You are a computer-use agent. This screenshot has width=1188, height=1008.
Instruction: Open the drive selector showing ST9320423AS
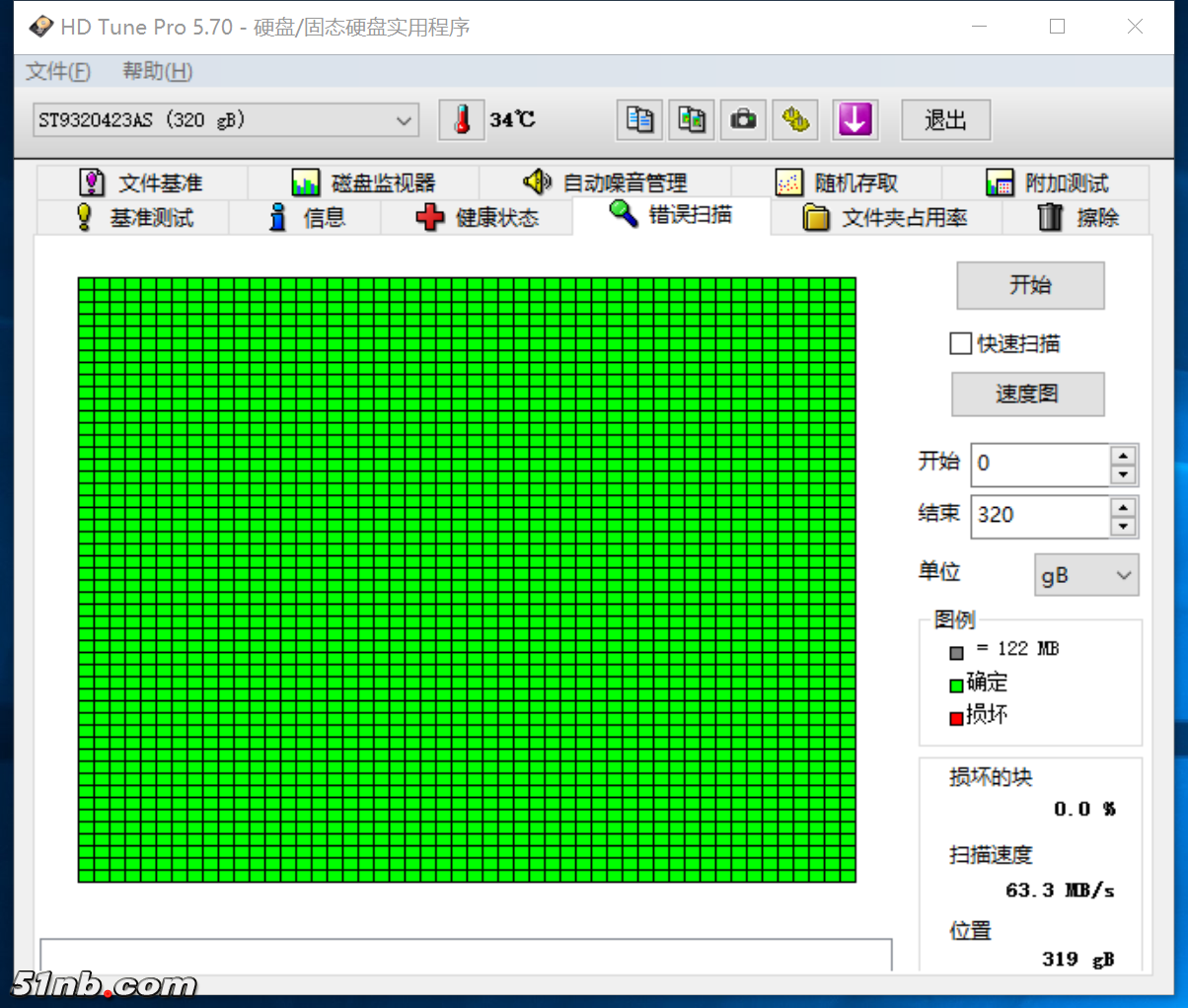point(225,119)
